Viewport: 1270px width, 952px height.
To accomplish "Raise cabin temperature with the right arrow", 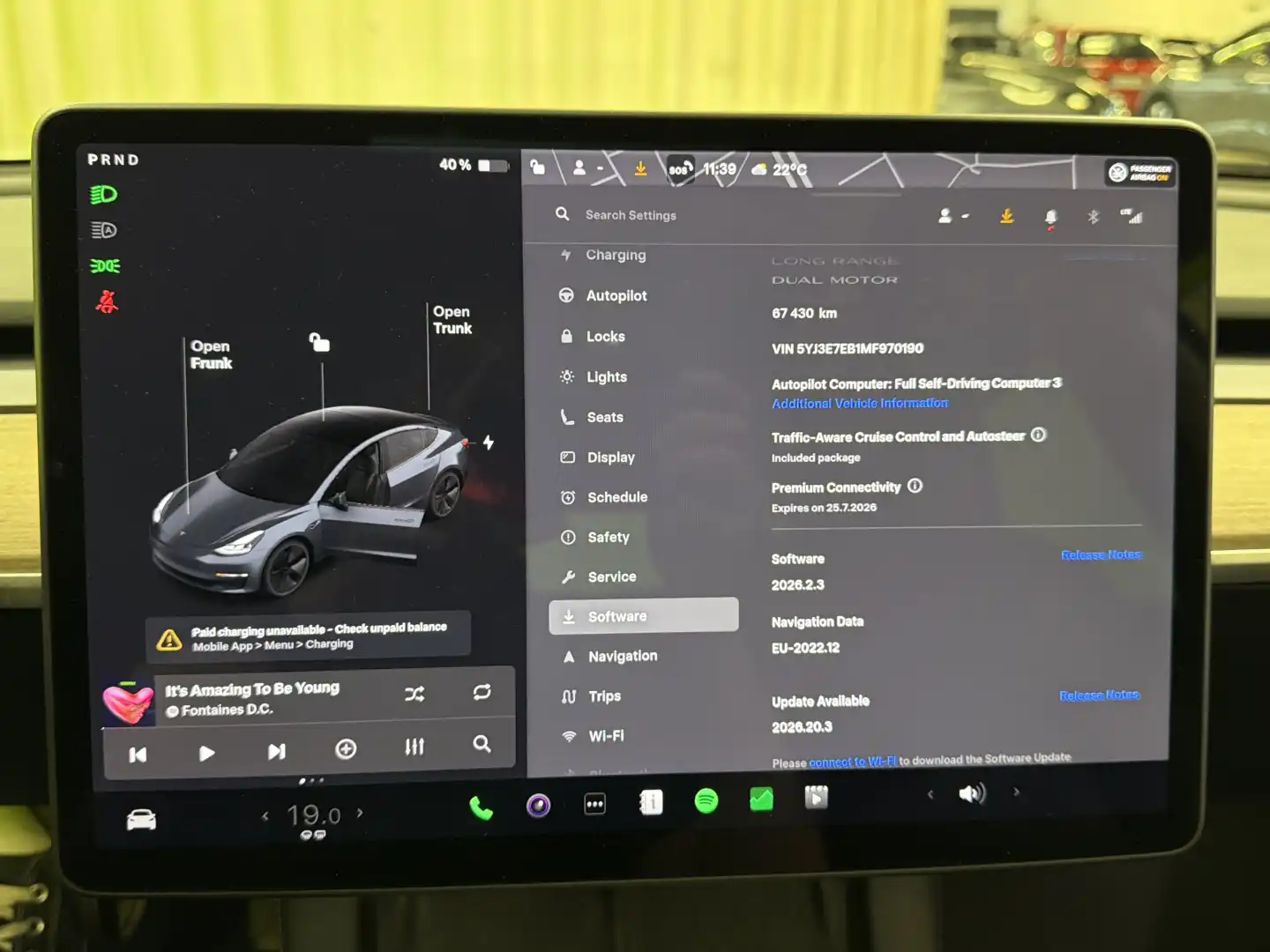I will (359, 813).
